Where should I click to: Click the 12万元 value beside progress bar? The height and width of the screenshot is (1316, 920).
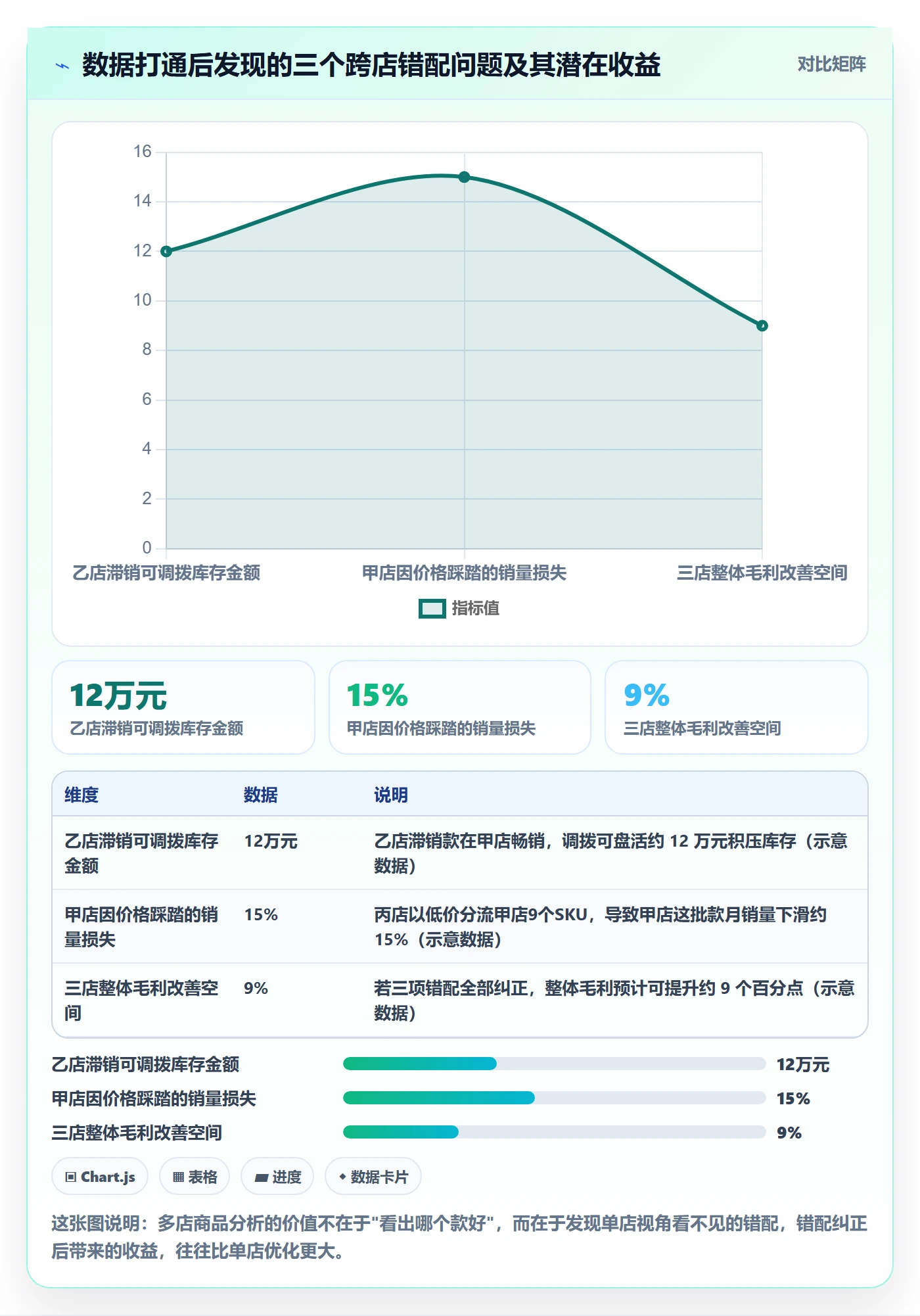click(803, 1064)
